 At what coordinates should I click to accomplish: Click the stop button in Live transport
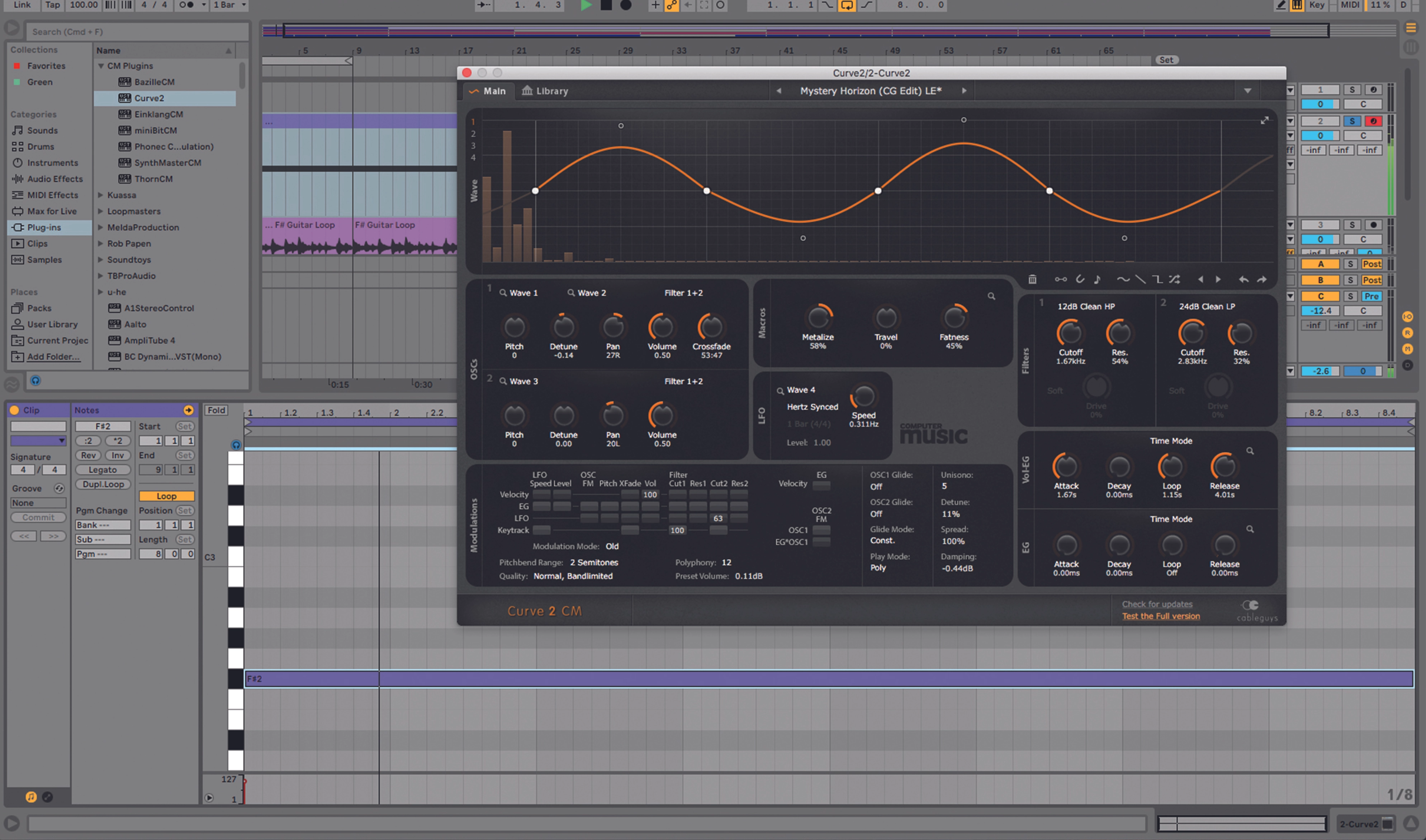click(x=606, y=5)
